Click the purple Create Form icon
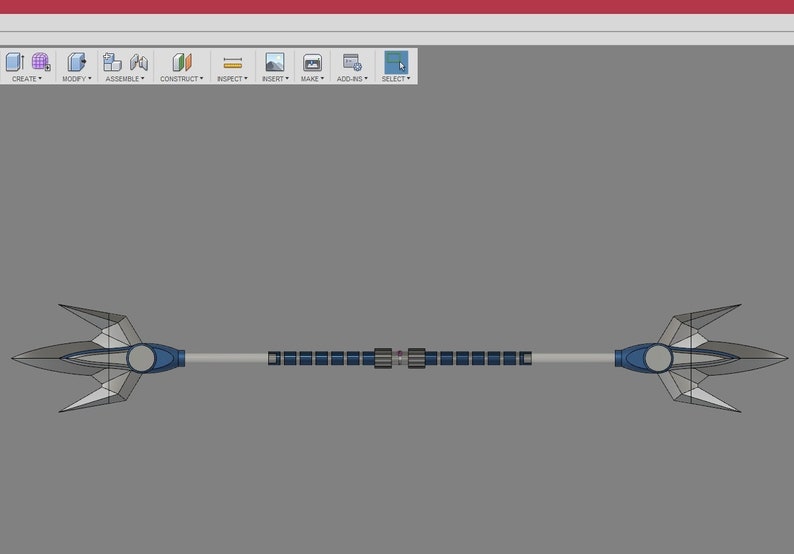 [x=41, y=62]
